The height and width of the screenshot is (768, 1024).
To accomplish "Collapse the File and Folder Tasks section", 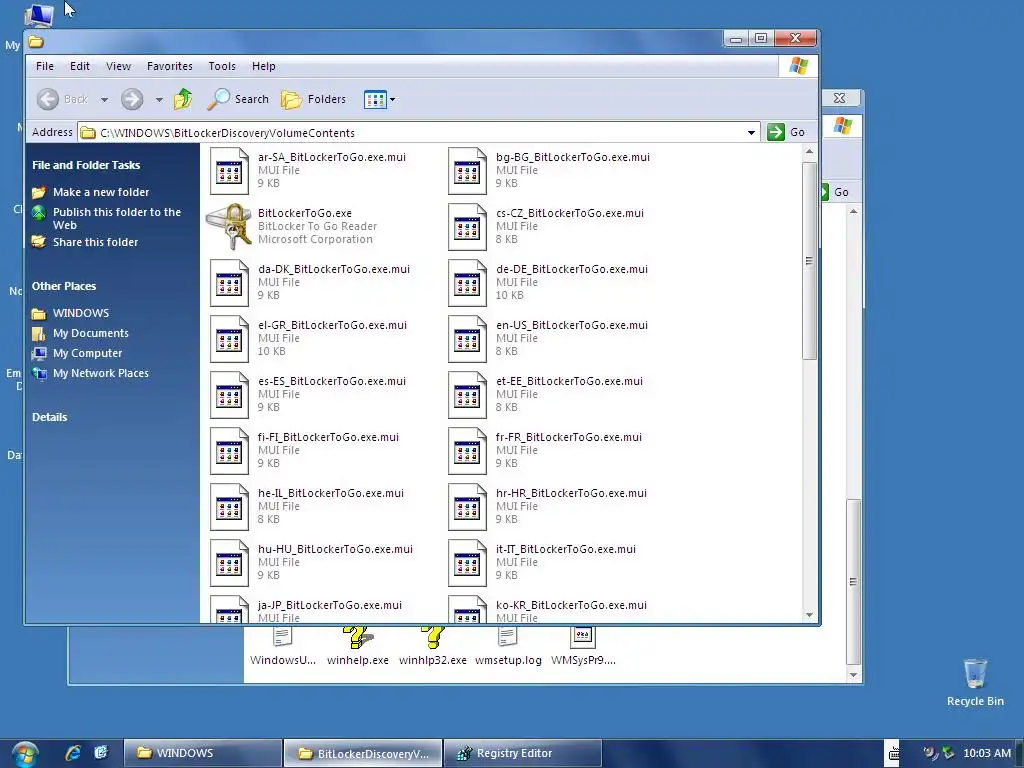I will coord(86,165).
